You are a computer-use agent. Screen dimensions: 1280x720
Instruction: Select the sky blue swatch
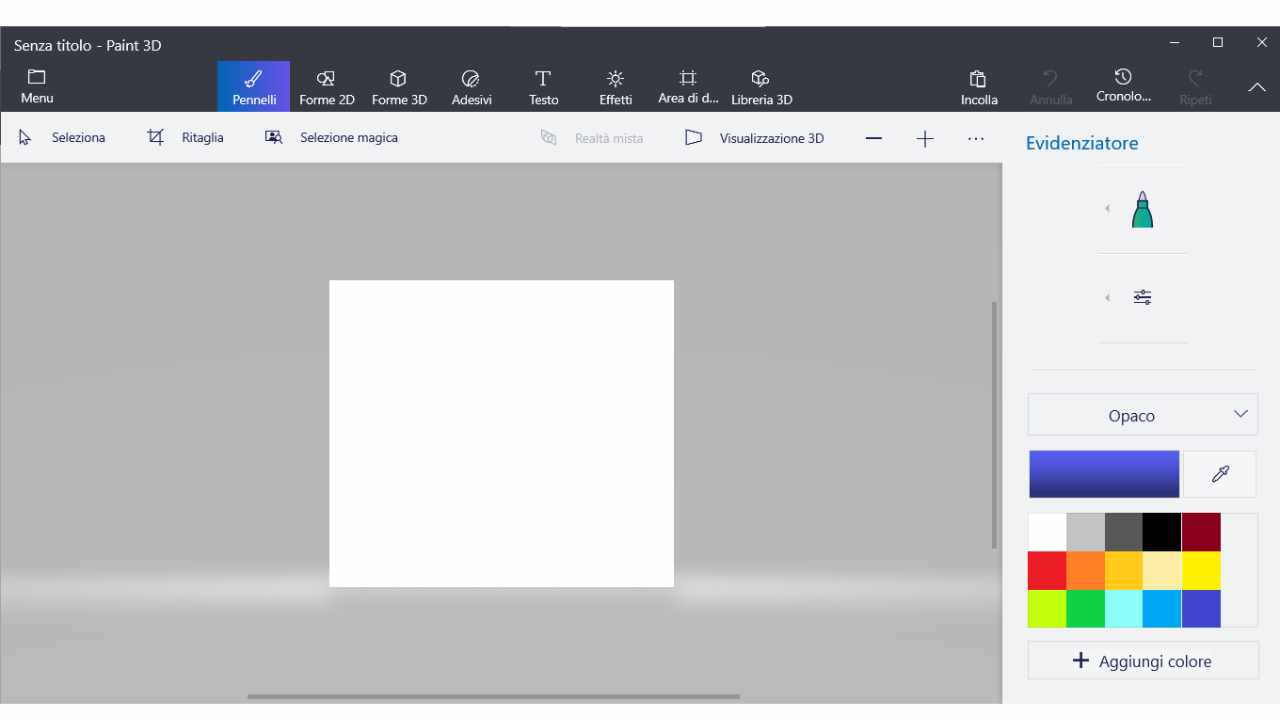click(x=1162, y=609)
